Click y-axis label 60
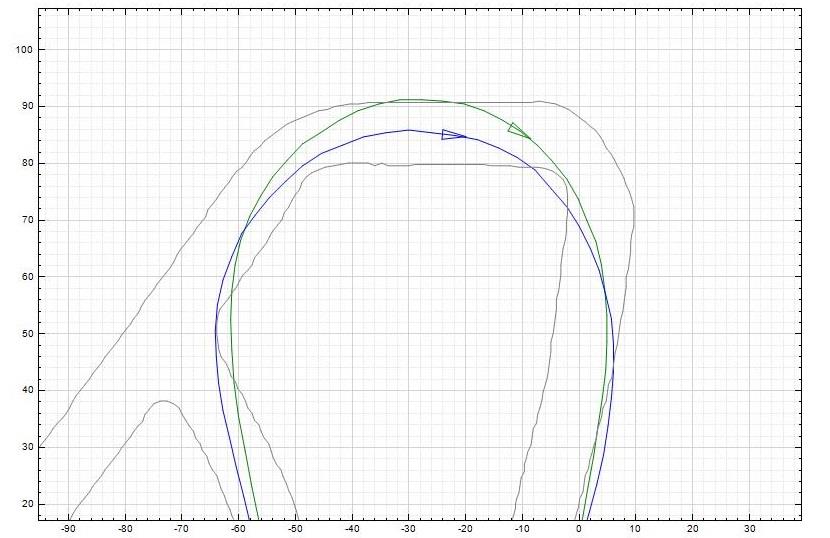Image resolution: width=830 pixels, height=538 pixels. pos(26,277)
